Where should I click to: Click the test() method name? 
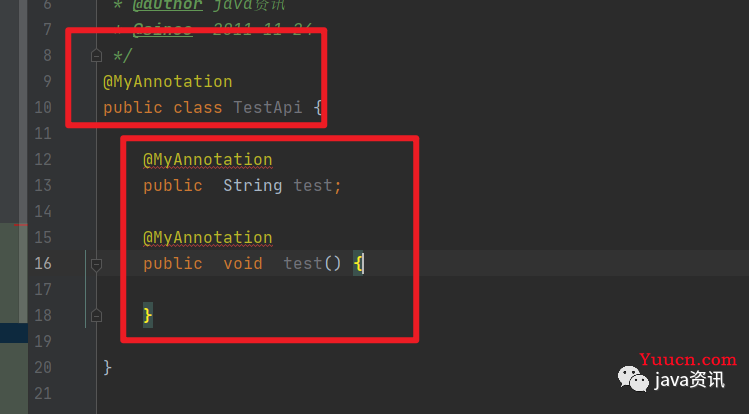pyautogui.click(x=302, y=263)
